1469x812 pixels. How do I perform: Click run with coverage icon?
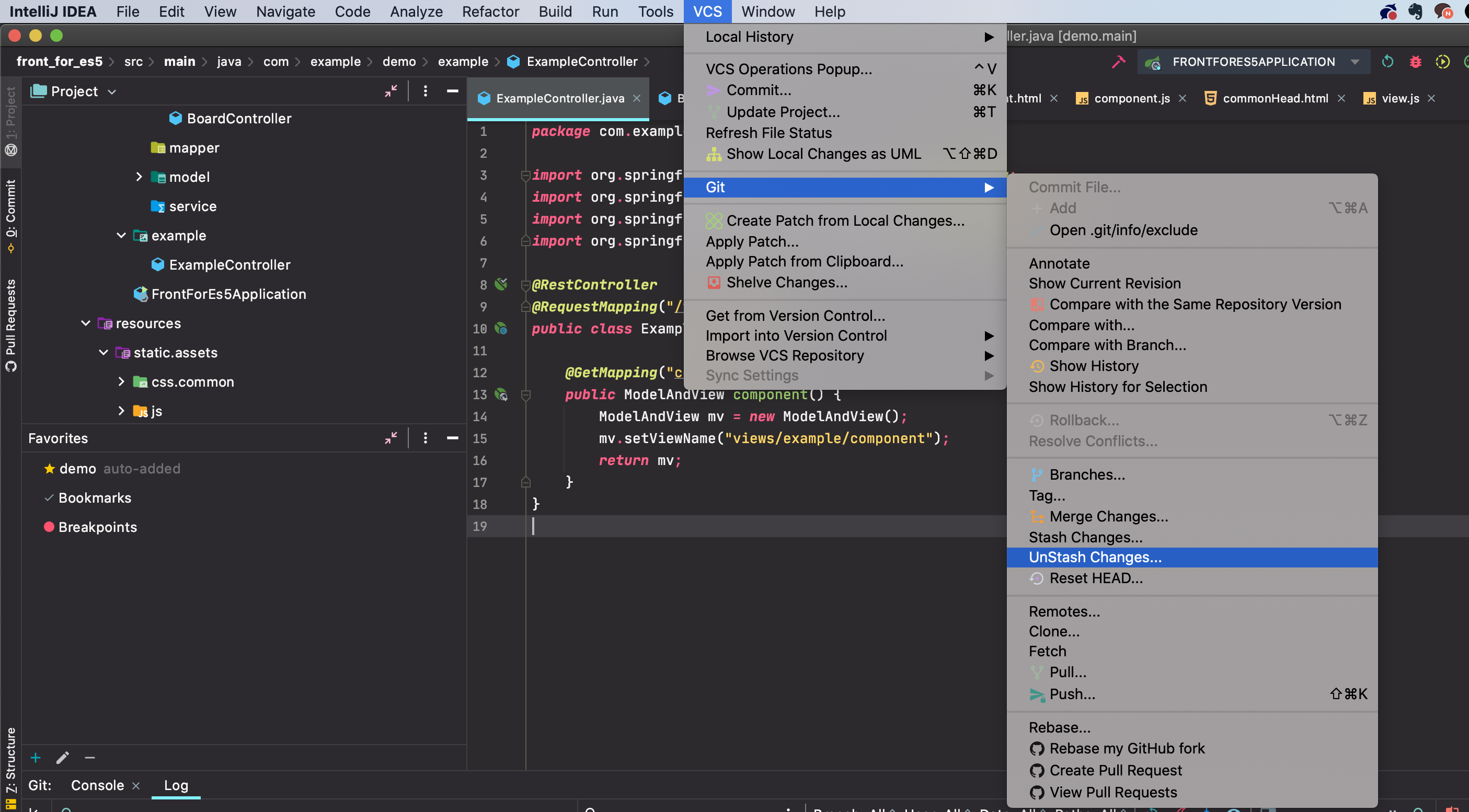pyautogui.click(x=1443, y=62)
